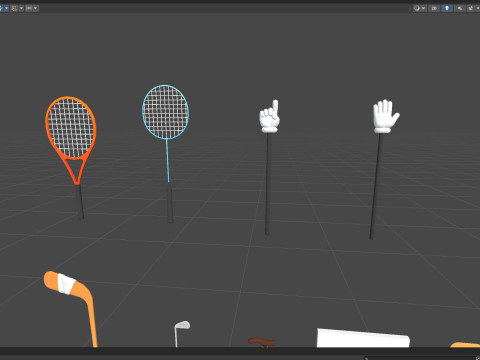This screenshot has width=480, height=360.
Task: Toggle the 2D view button
Action: tap(434, 8)
